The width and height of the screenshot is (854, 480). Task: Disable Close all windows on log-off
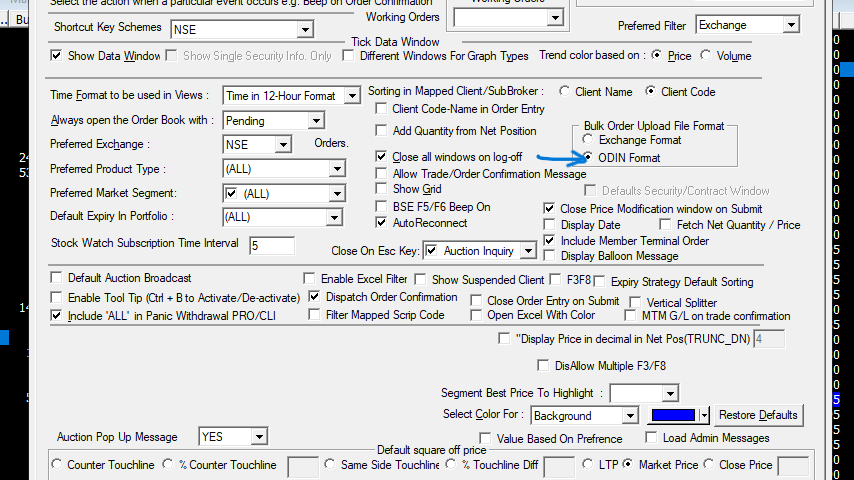381,157
